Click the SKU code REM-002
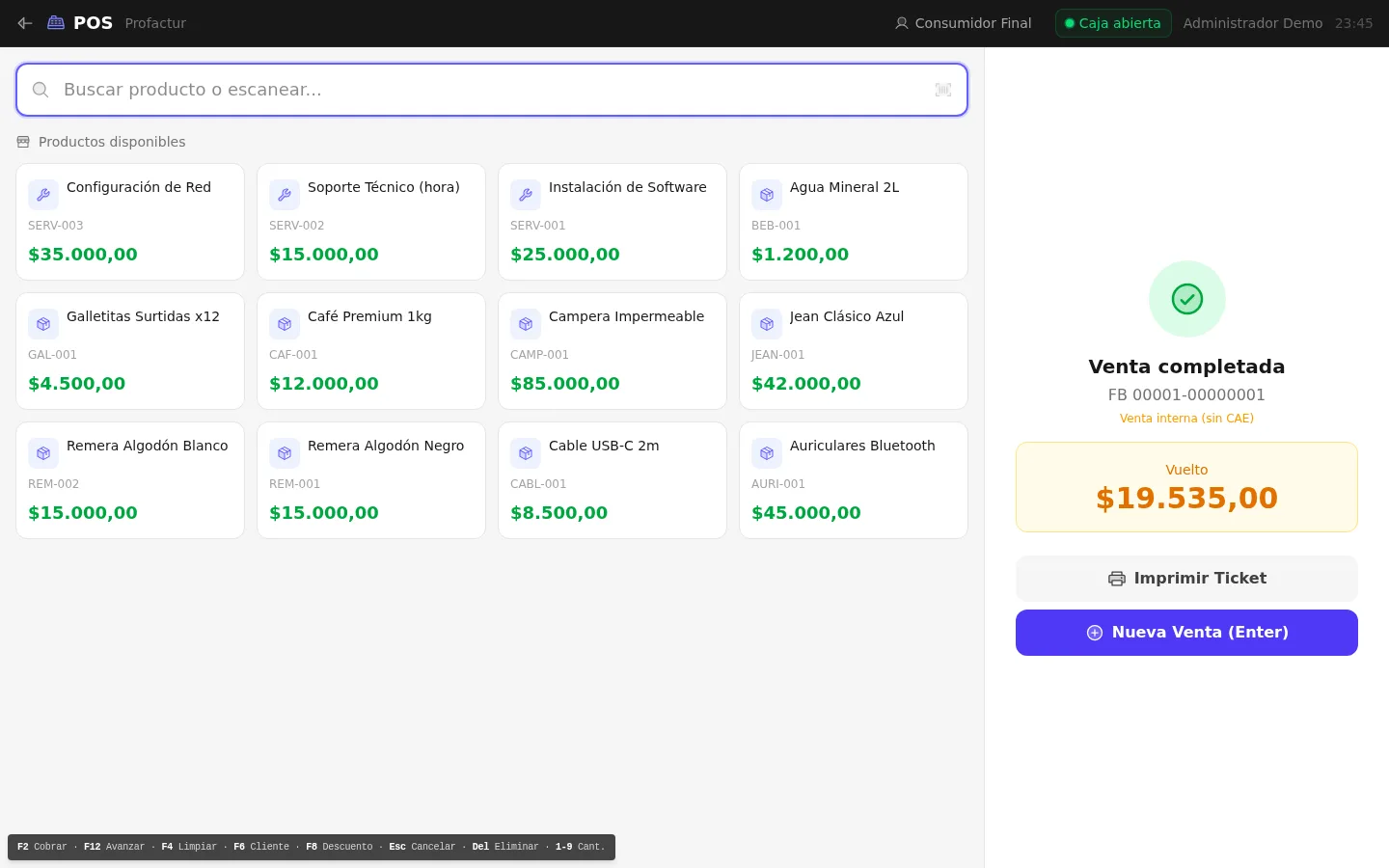This screenshot has height=868, width=1389. [54, 484]
